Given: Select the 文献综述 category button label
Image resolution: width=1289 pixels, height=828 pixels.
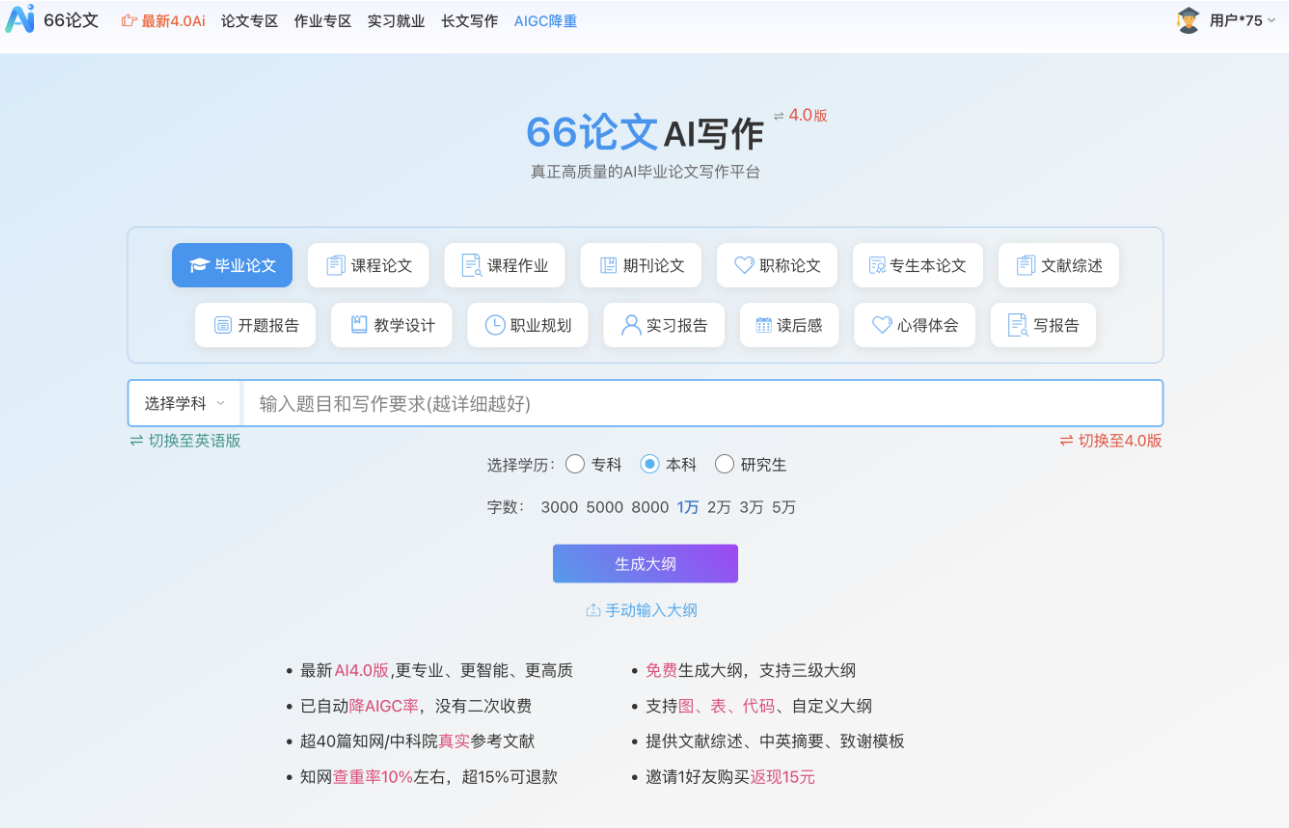Looking at the screenshot, I should pos(1072,265).
